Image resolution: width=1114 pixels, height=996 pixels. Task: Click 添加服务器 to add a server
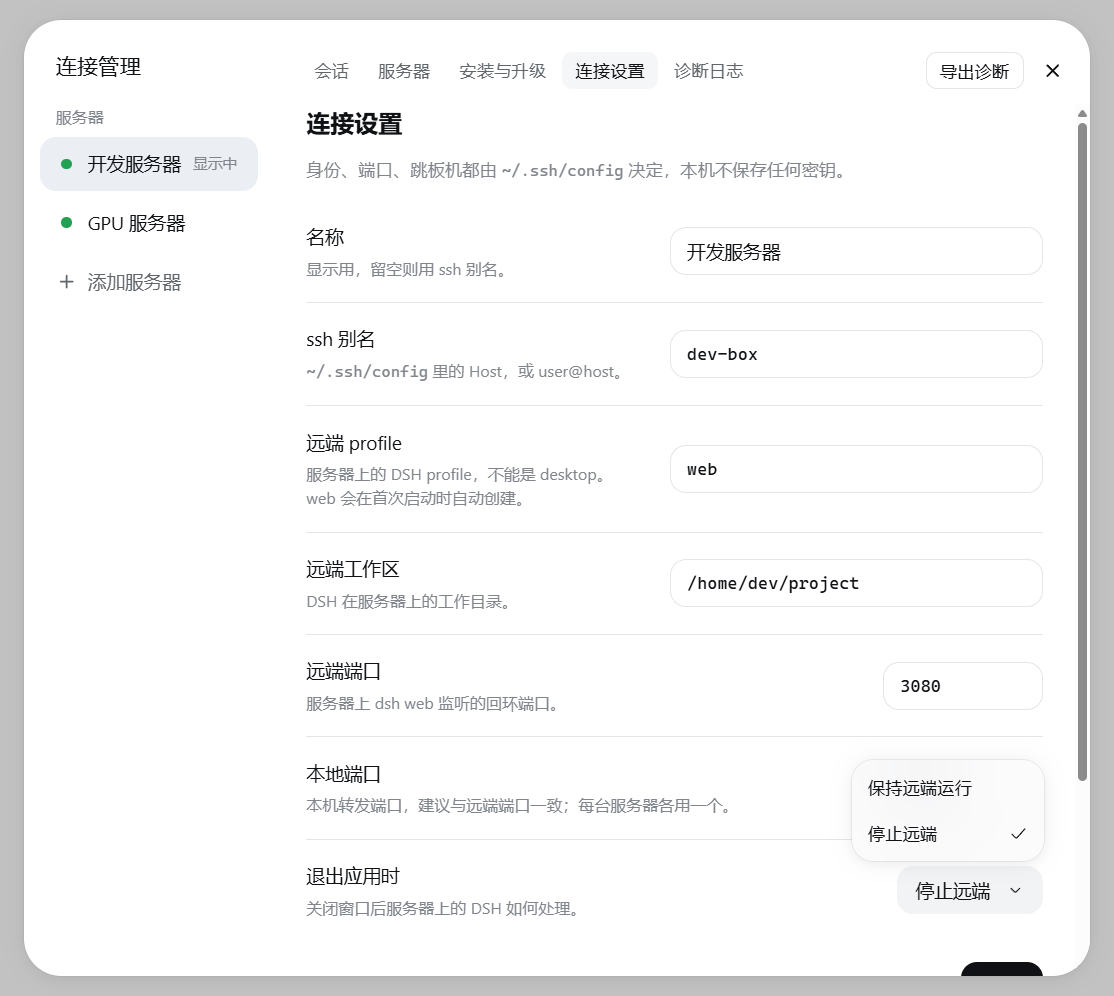(x=149, y=282)
